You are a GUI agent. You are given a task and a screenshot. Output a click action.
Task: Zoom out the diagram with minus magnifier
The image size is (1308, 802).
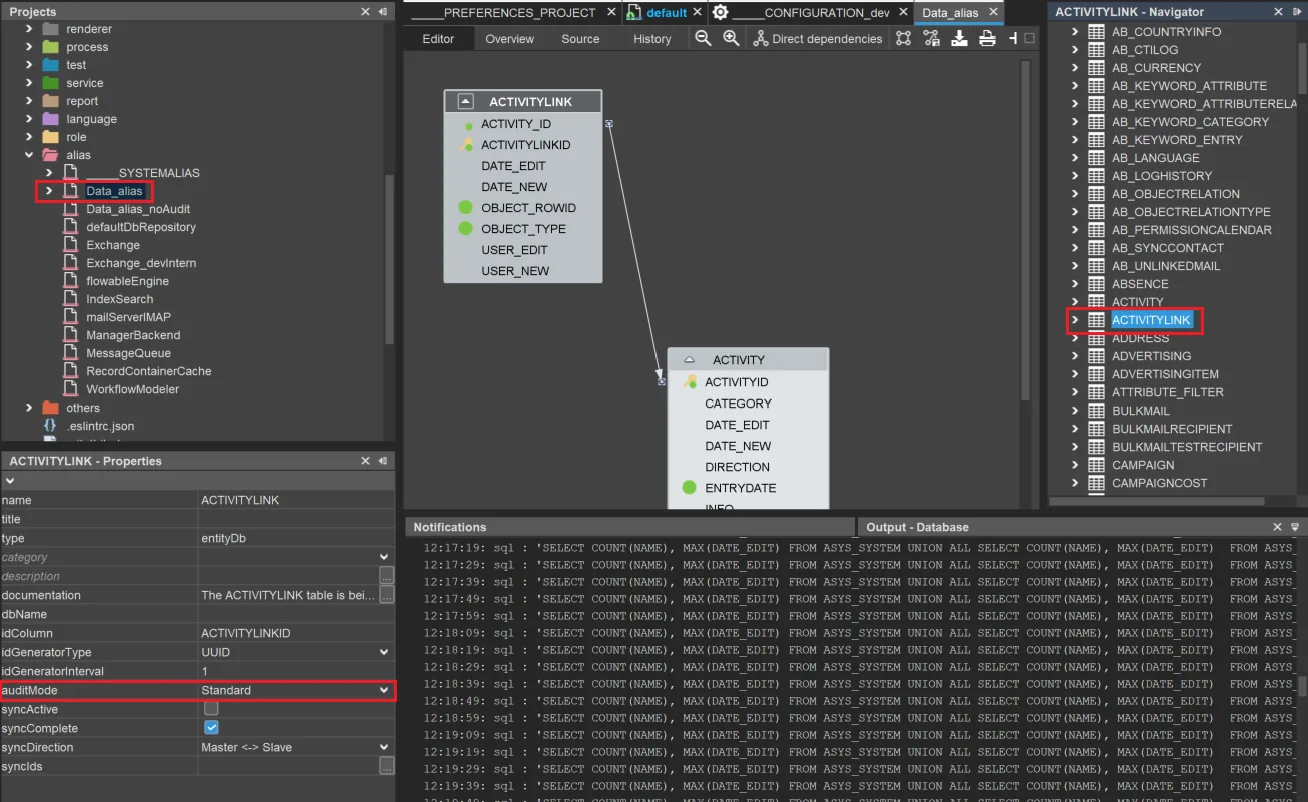(x=703, y=38)
